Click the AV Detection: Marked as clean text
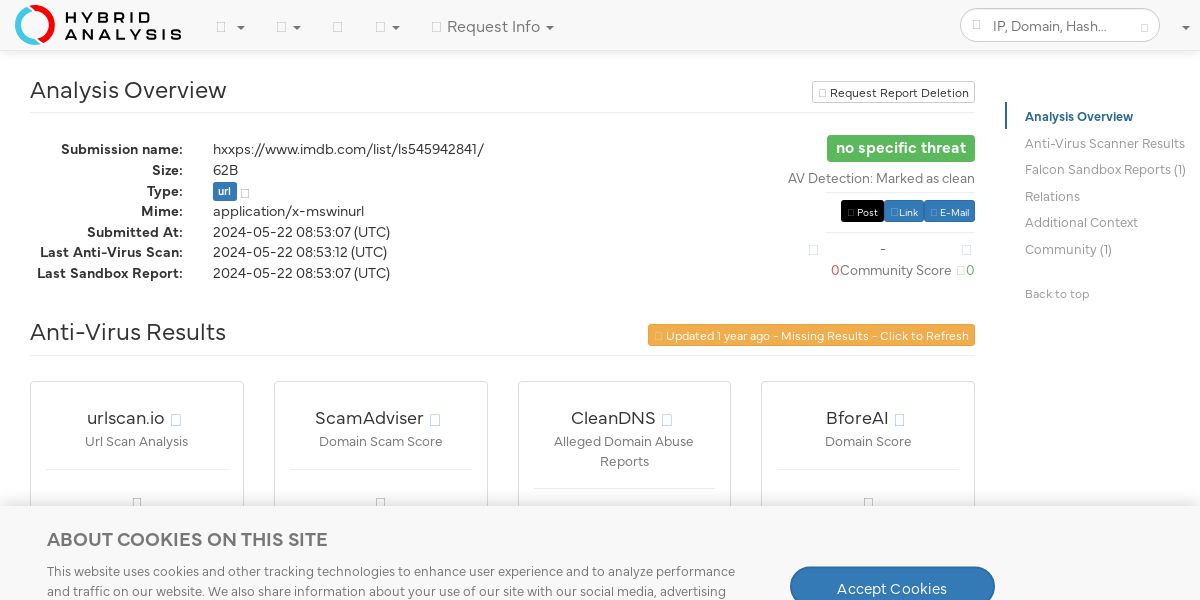The height and width of the screenshot is (600, 1200). (881, 179)
